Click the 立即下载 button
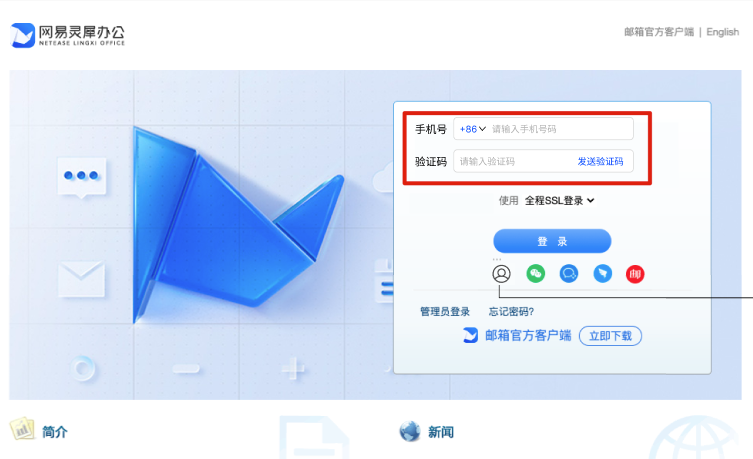Viewport: 753px width, 459px height. point(610,336)
